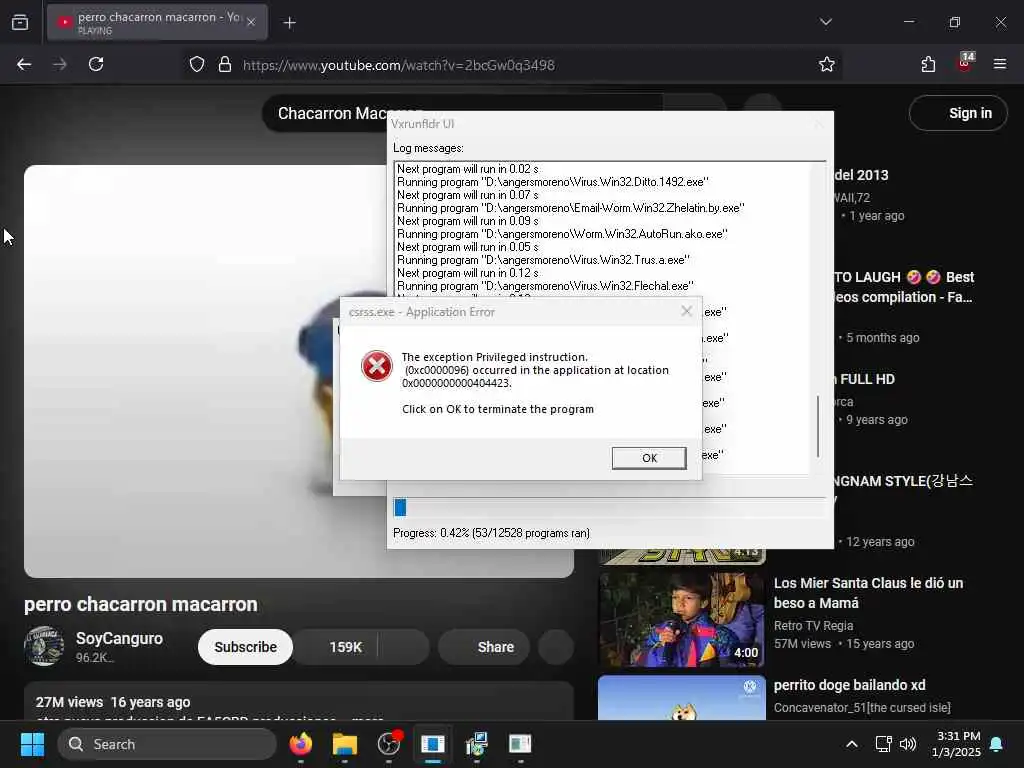Select the perro chacarron macarron tab
Viewport: 1024px width, 768px height.
[157, 22]
